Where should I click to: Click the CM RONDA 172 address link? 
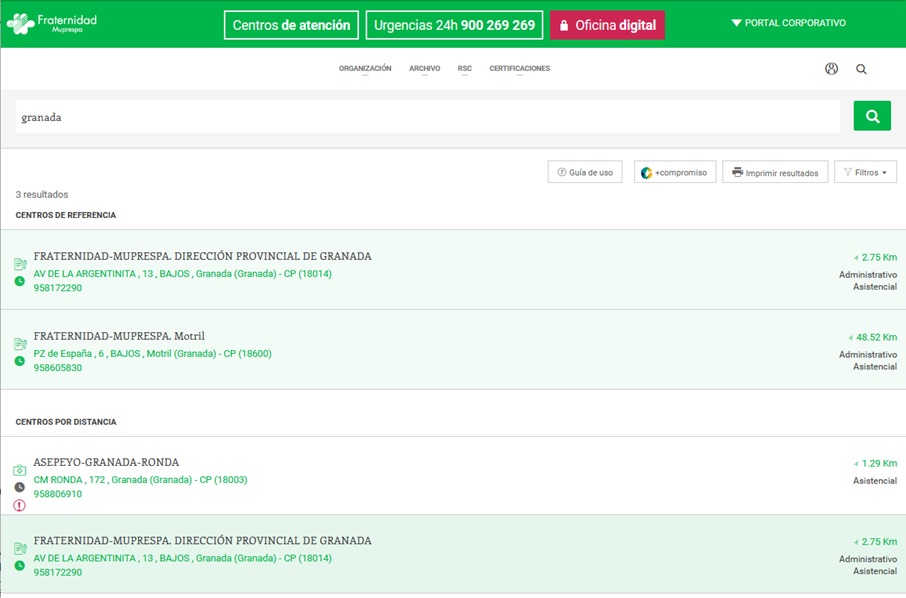[140, 480]
